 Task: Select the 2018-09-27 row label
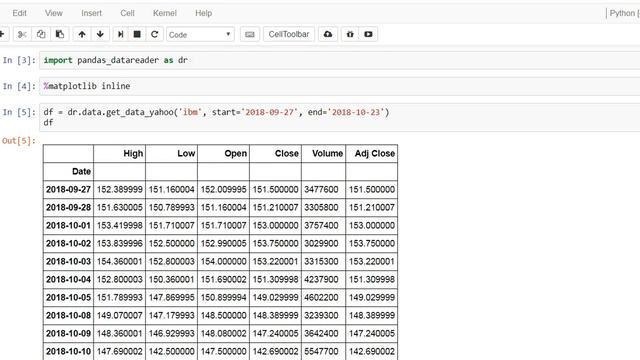(x=68, y=189)
